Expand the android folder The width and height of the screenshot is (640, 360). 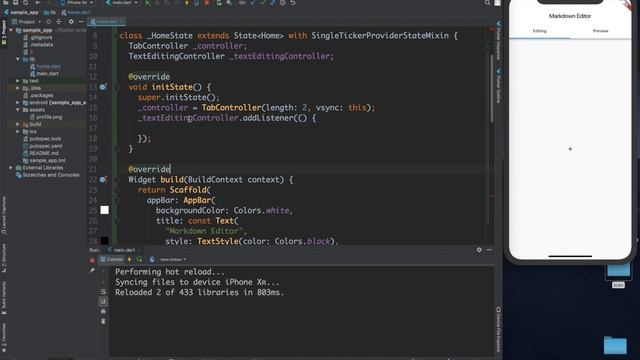pyautogui.click(x=18, y=102)
